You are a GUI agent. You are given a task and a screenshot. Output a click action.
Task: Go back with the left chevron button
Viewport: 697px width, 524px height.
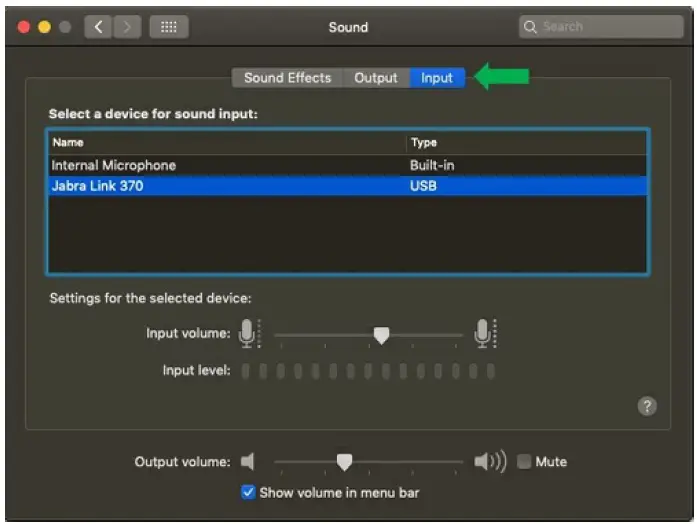click(98, 27)
